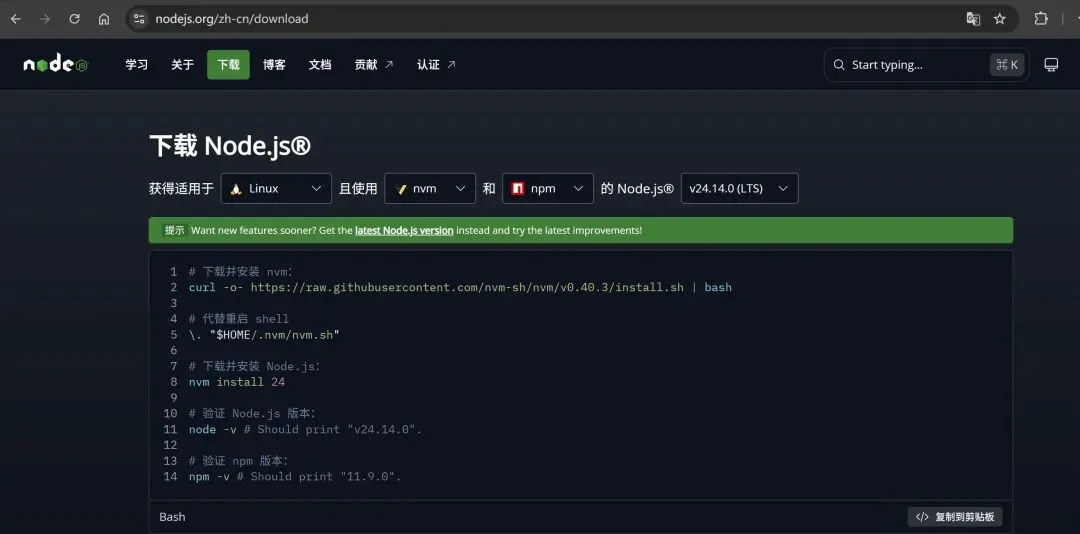Open the 认证 external link
Viewport: 1080px width, 534px height.
[436, 65]
